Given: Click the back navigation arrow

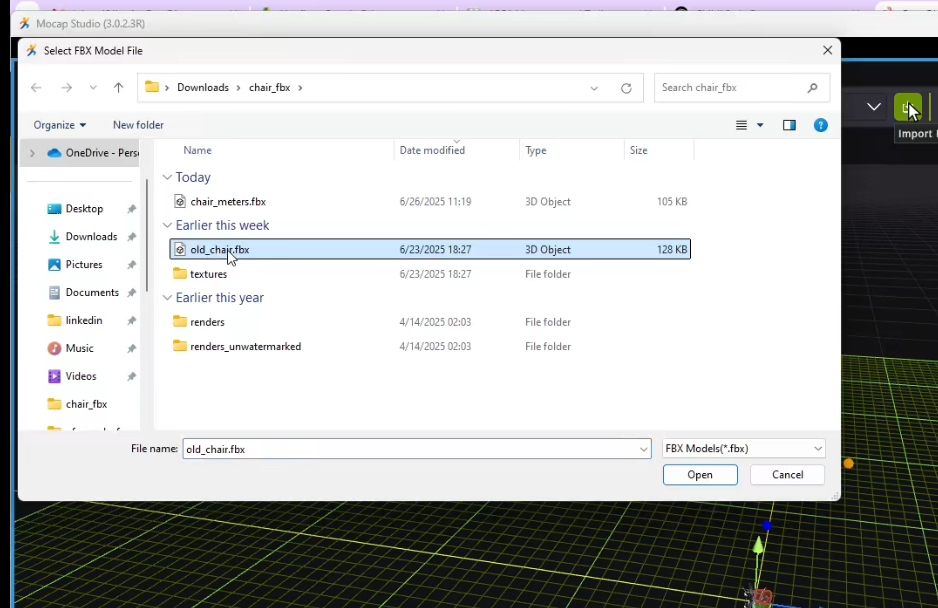Looking at the screenshot, I should [x=36, y=87].
